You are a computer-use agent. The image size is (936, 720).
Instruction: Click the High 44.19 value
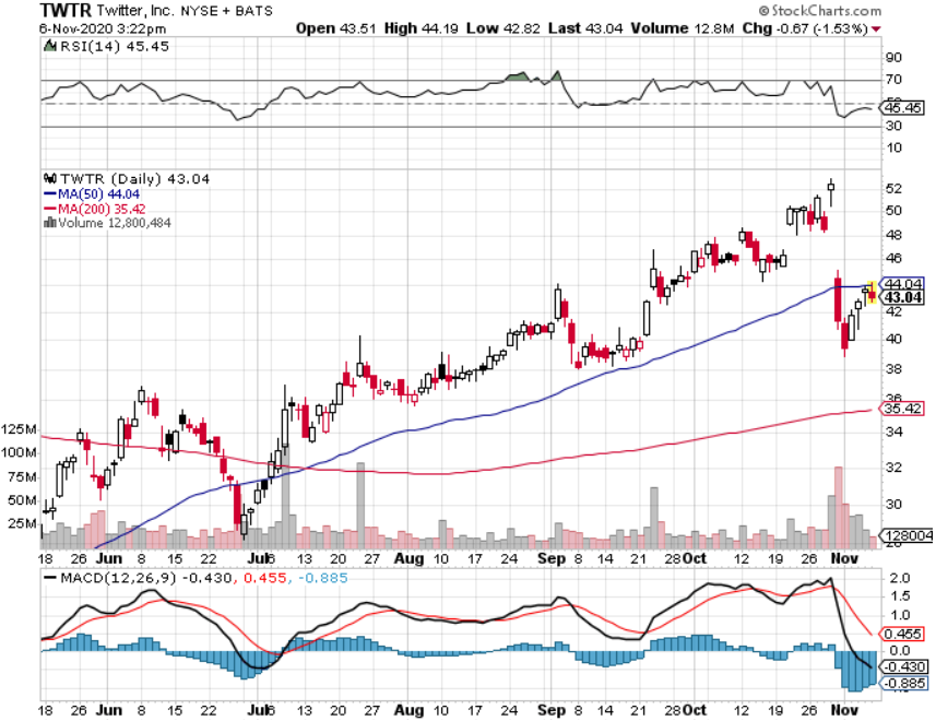421,29
